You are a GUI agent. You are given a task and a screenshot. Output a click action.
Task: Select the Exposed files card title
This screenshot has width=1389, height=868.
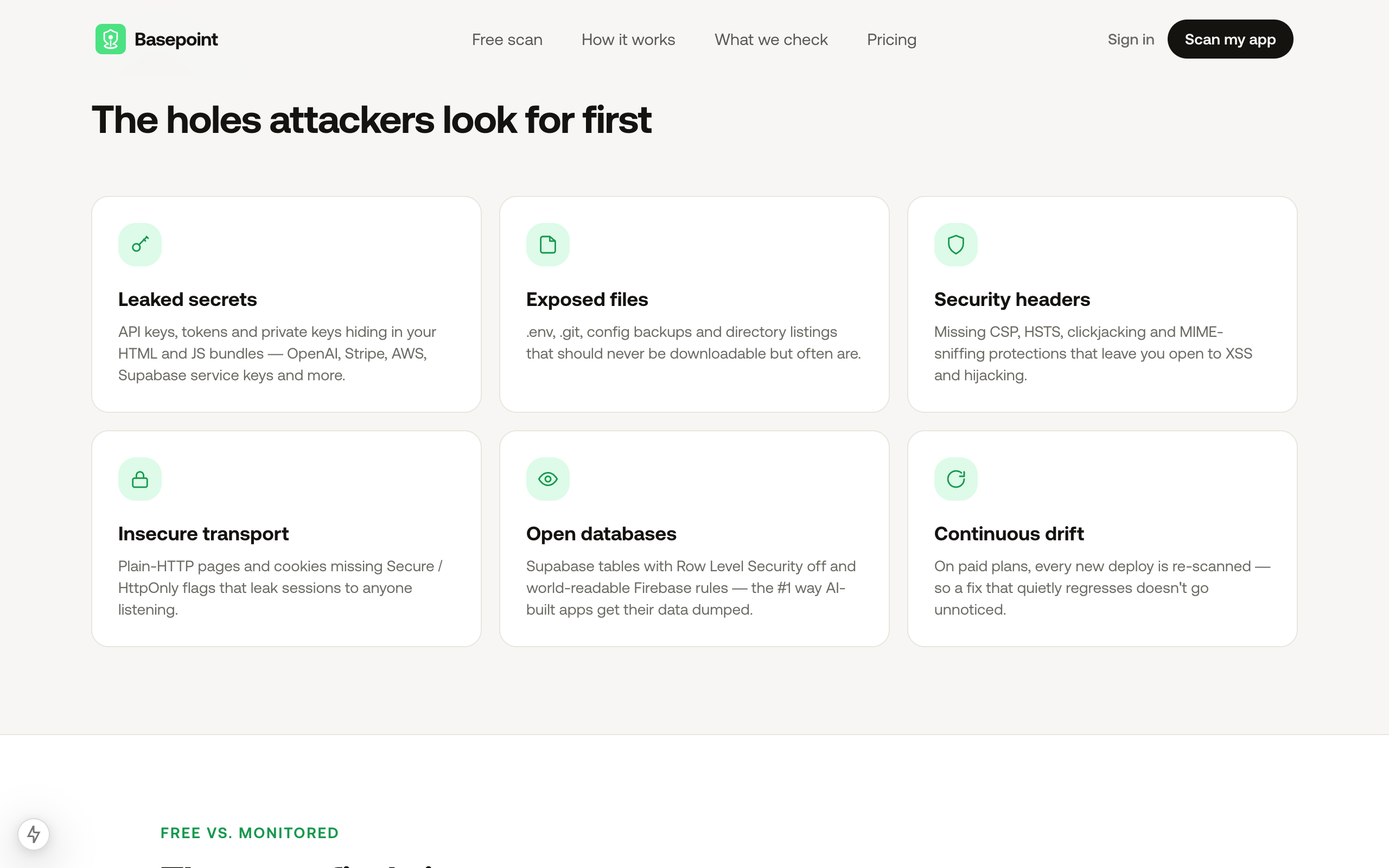(587, 299)
